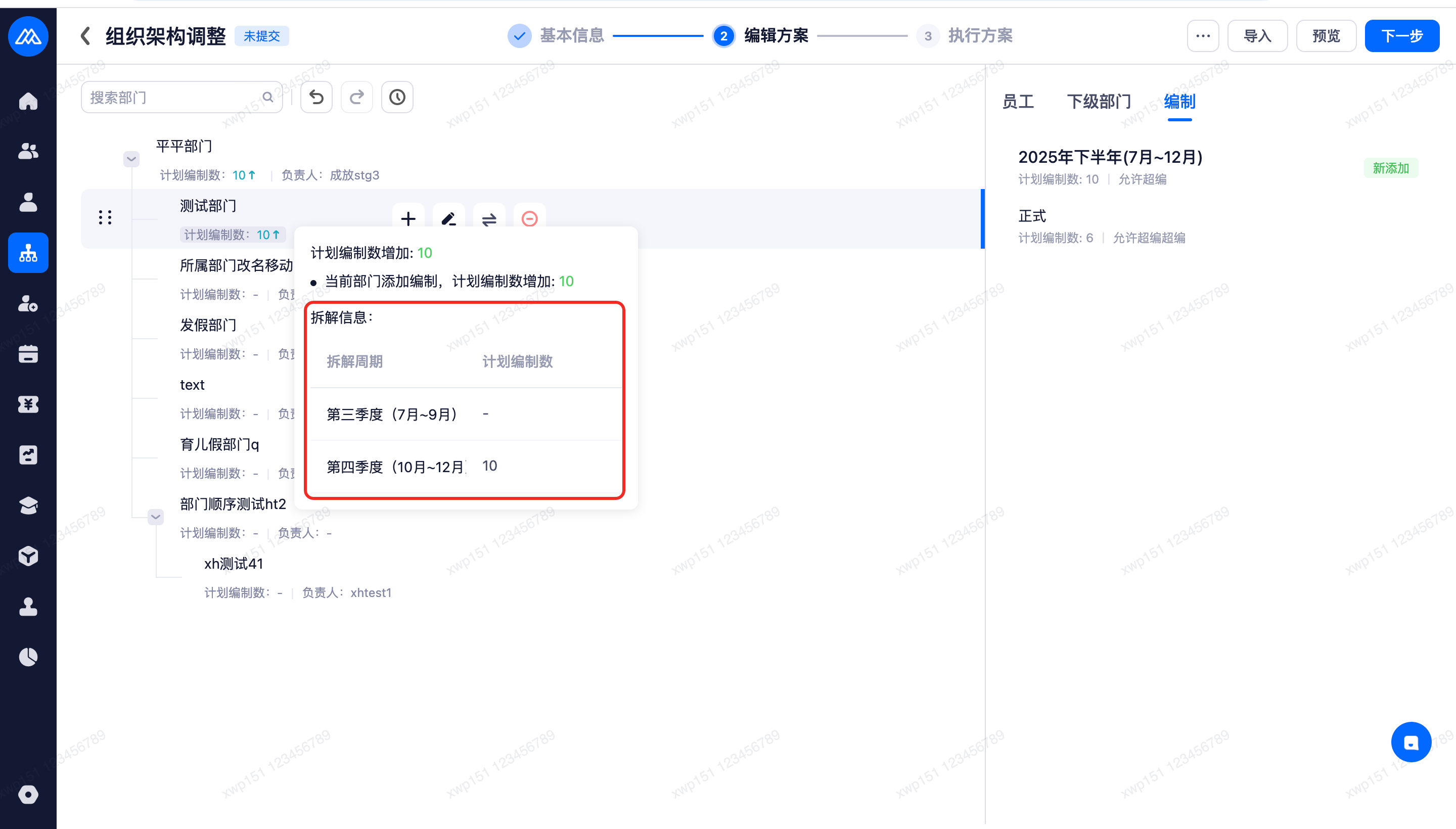This screenshot has width=1456, height=829.
Task: Click the edit pencil icon on 测试部门
Action: (449, 218)
